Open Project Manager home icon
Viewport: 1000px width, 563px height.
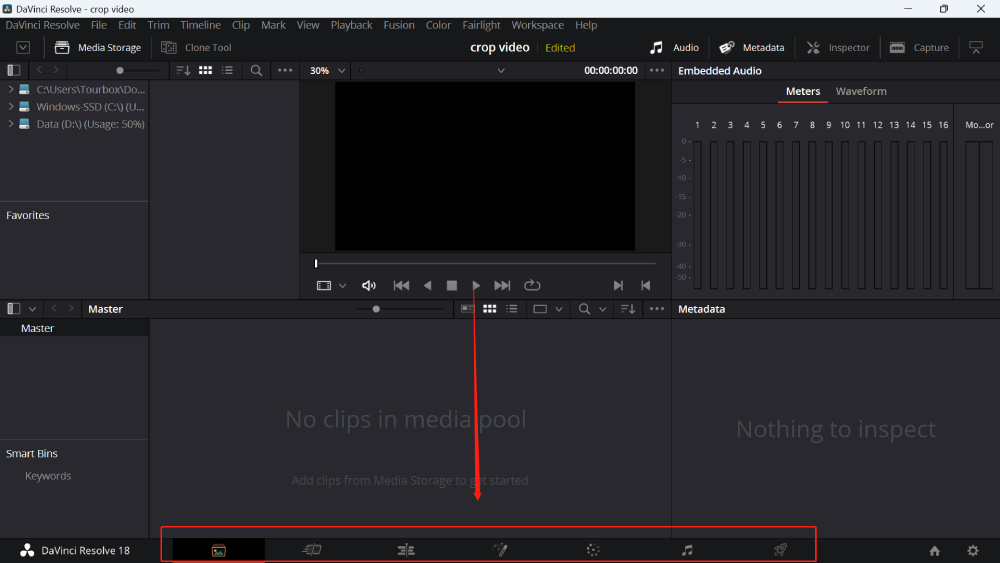coord(934,550)
